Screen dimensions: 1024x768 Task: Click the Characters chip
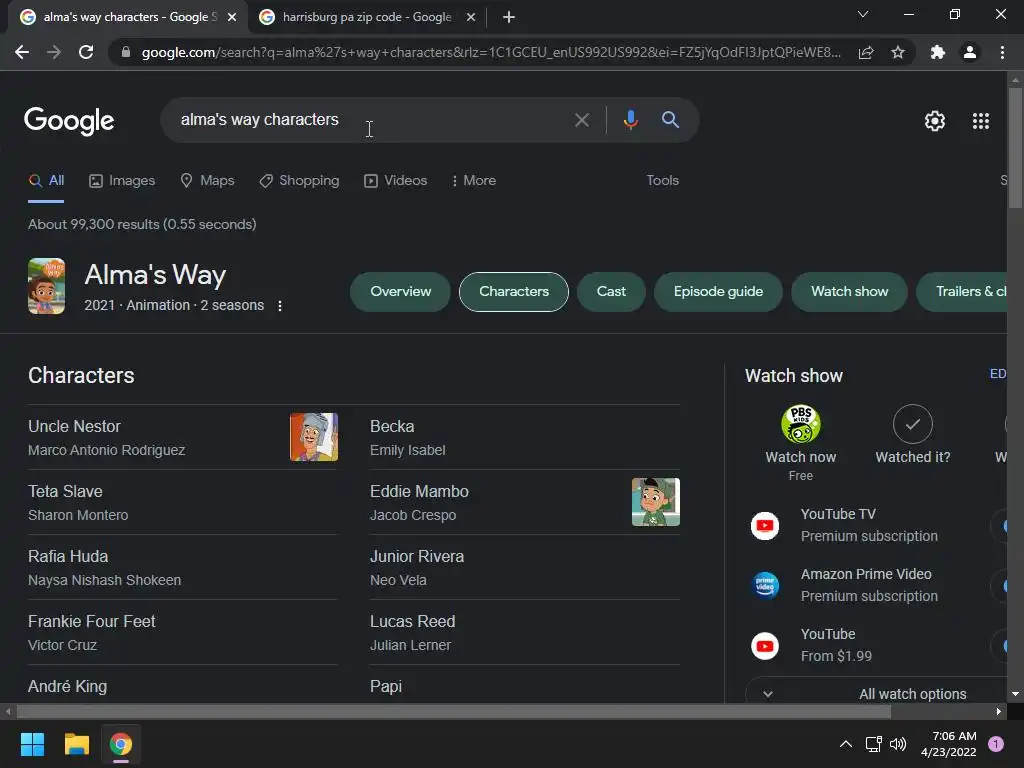click(x=514, y=292)
